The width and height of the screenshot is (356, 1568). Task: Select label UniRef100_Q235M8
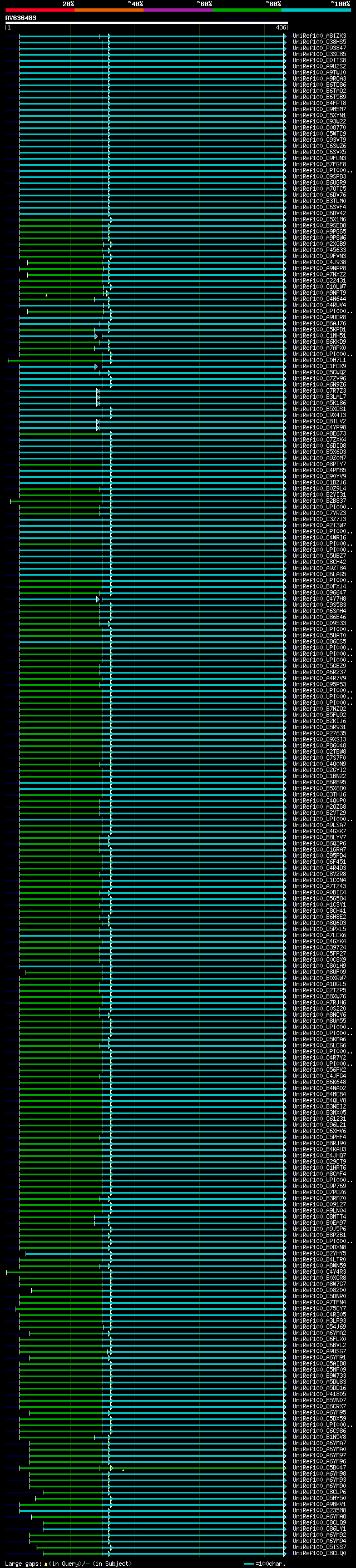pyautogui.click(x=319, y=1510)
